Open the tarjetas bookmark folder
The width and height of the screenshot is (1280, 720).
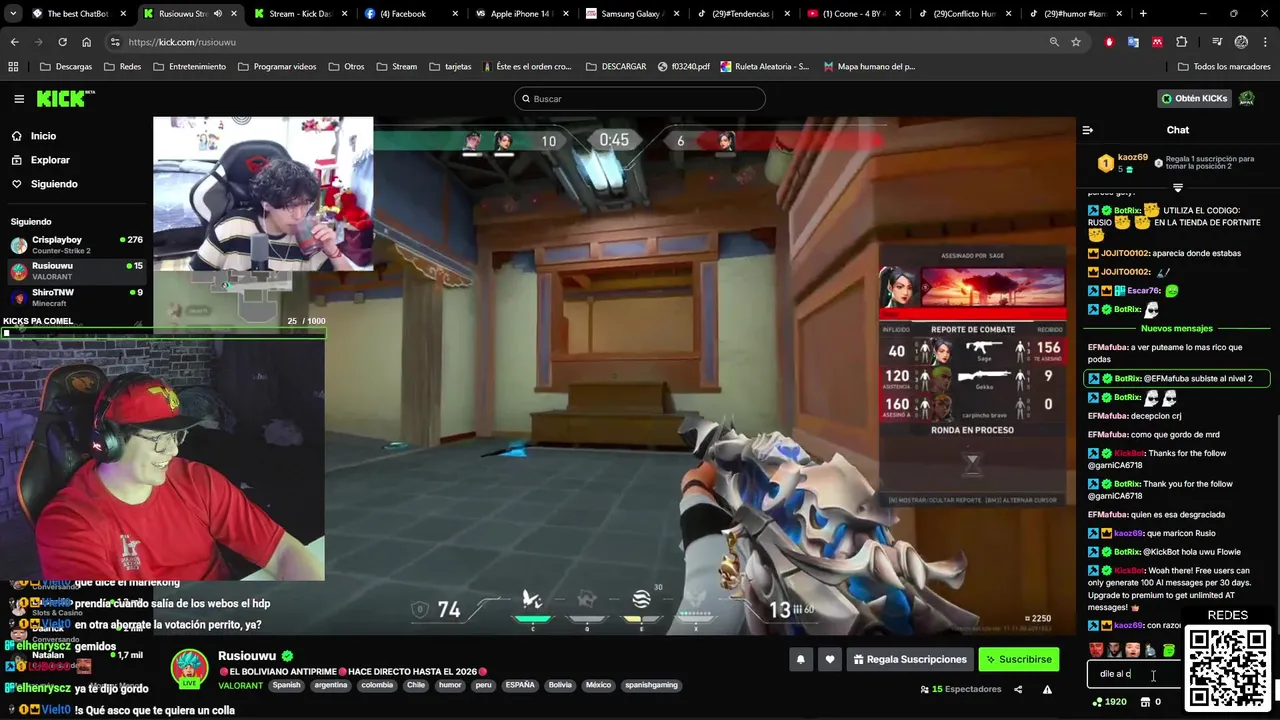point(450,67)
